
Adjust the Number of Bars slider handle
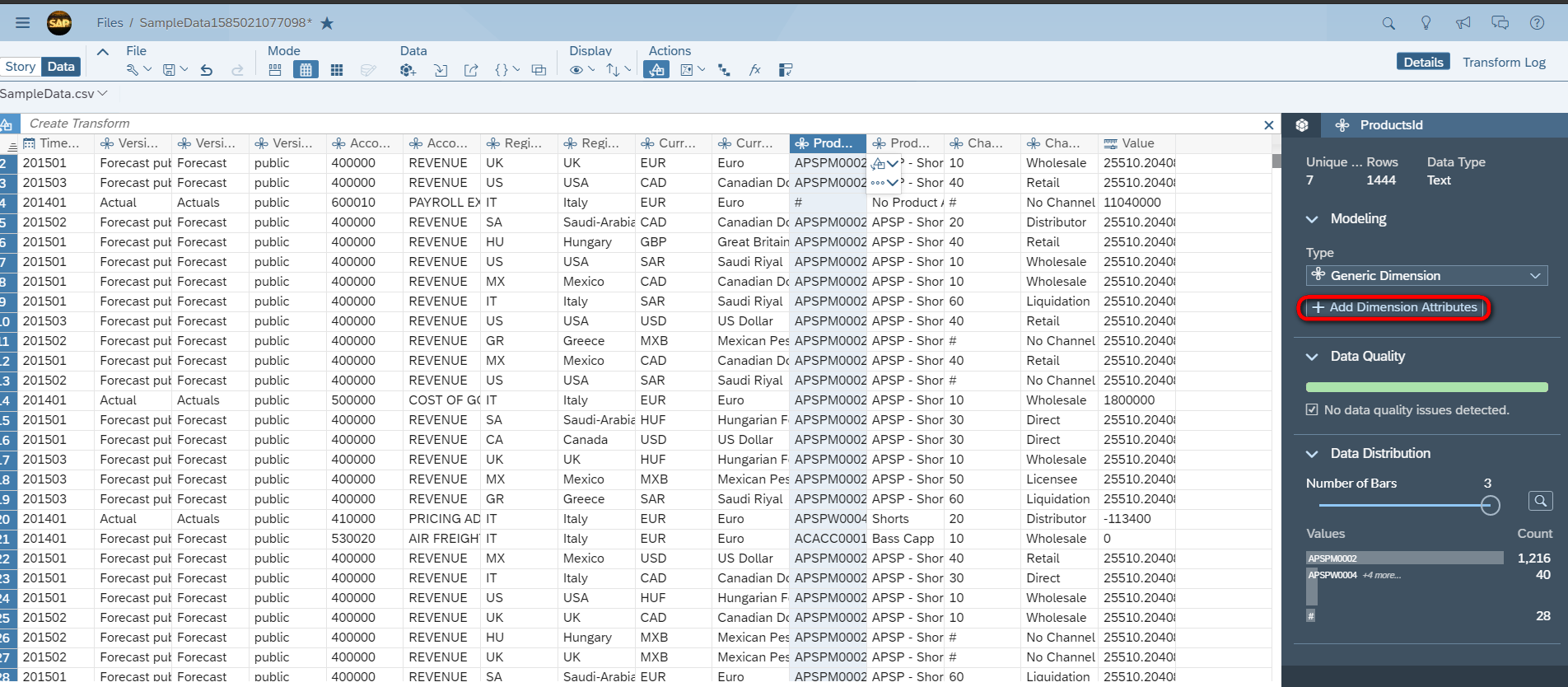1490,505
